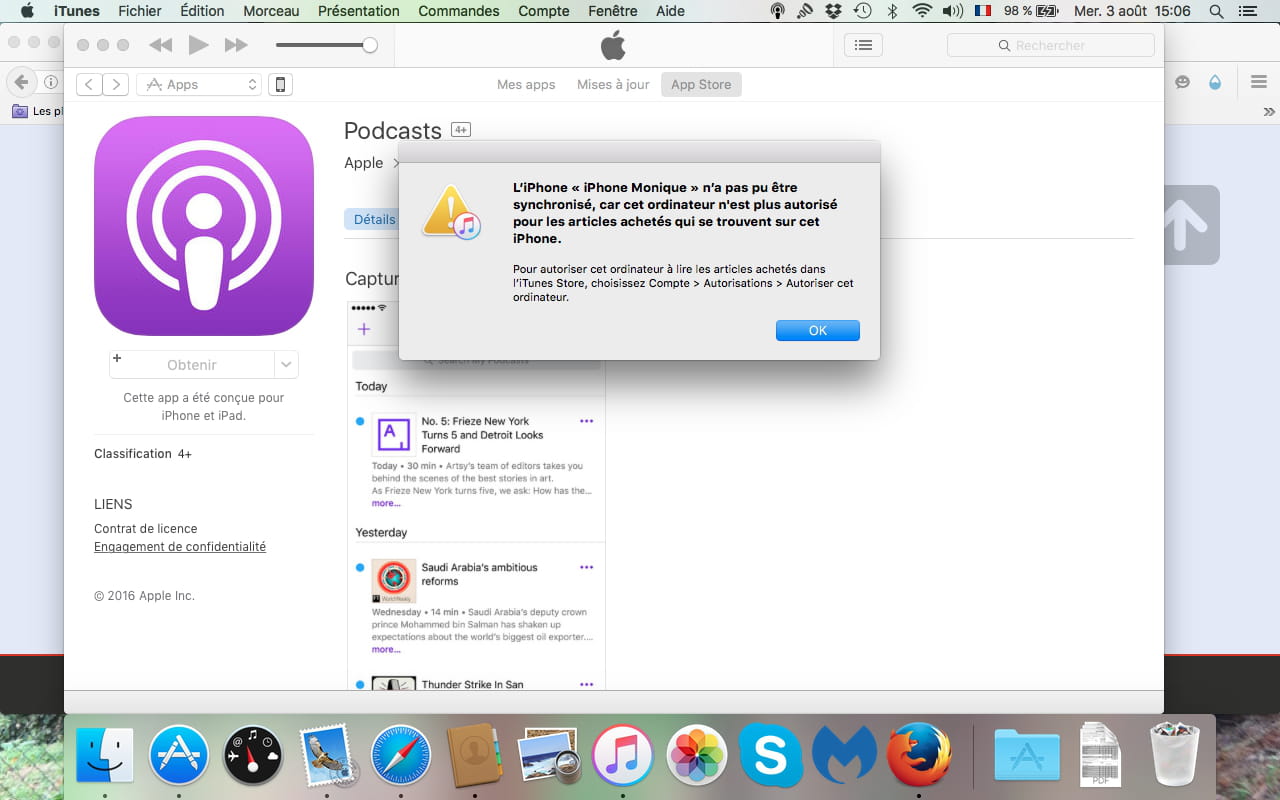Open the PDF document in the Dock
1280x800 pixels.
pos(1100,755)
